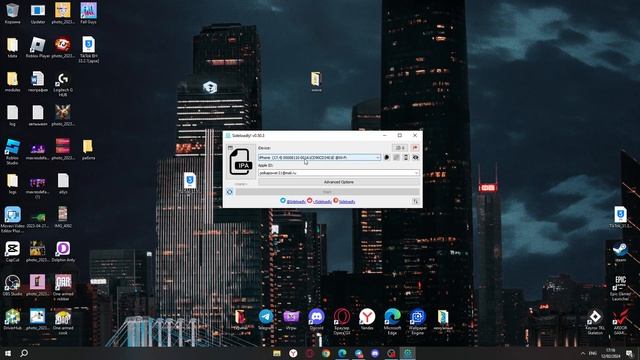Click the Start button in Sideloadly

tap(327, 192)
